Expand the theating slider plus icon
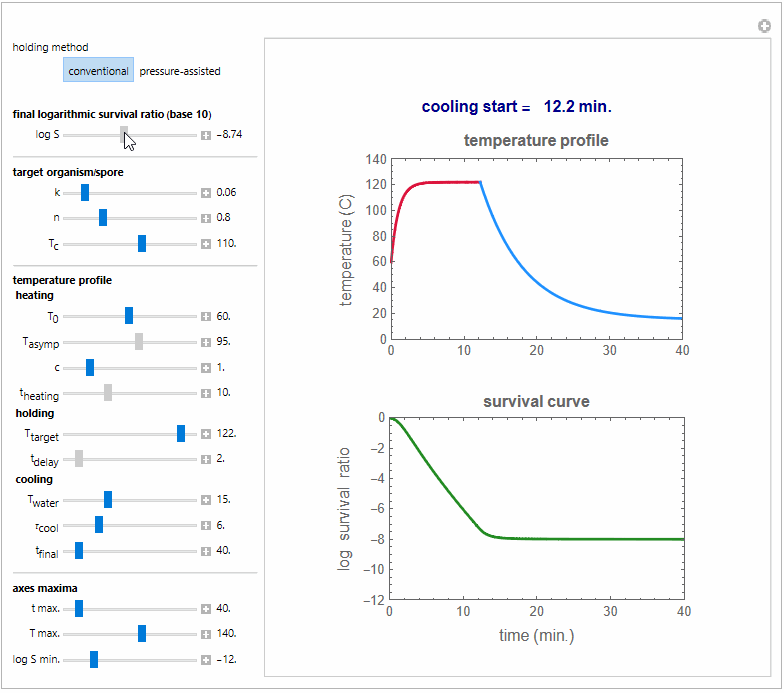Screen dimensions: 784x693 [x=206, y=393]
